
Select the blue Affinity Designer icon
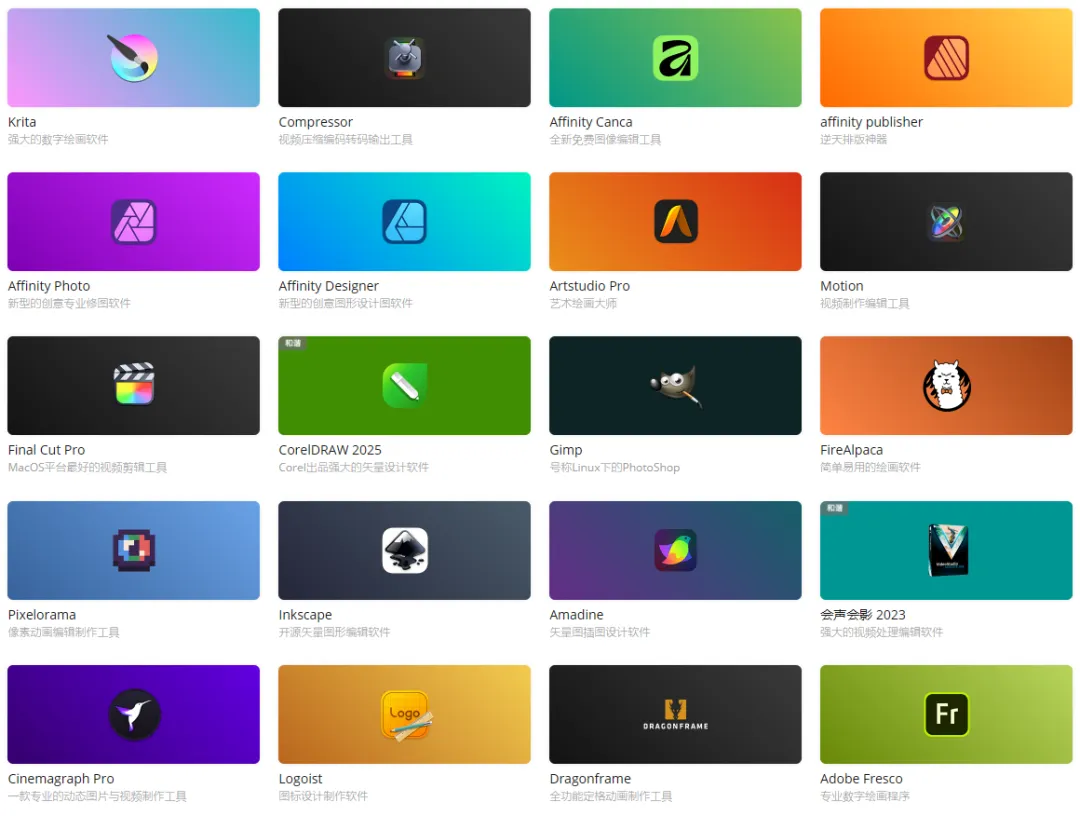click(404, 222)
